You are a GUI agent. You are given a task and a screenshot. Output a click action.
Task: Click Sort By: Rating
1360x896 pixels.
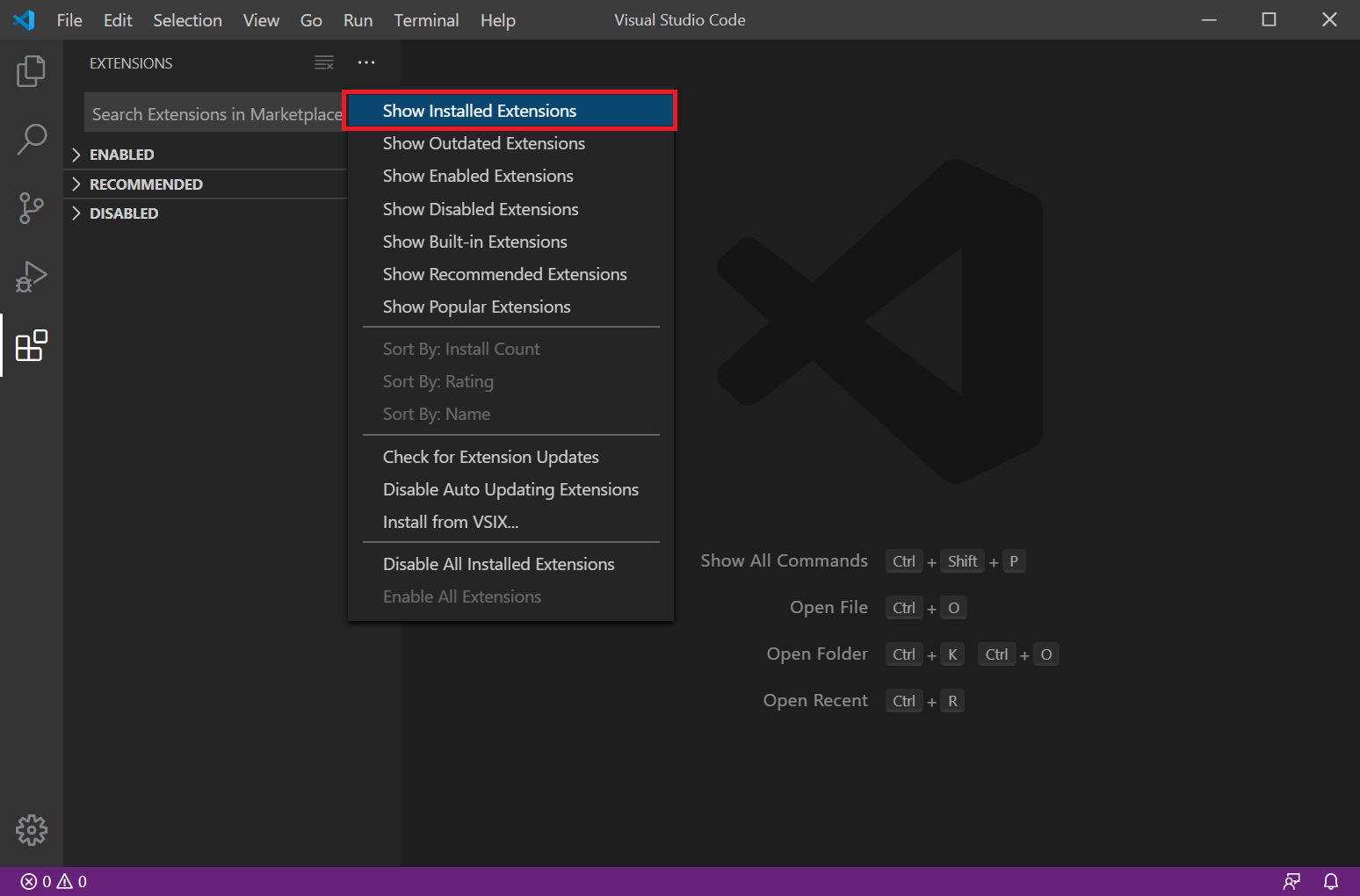tap(510, 381)
